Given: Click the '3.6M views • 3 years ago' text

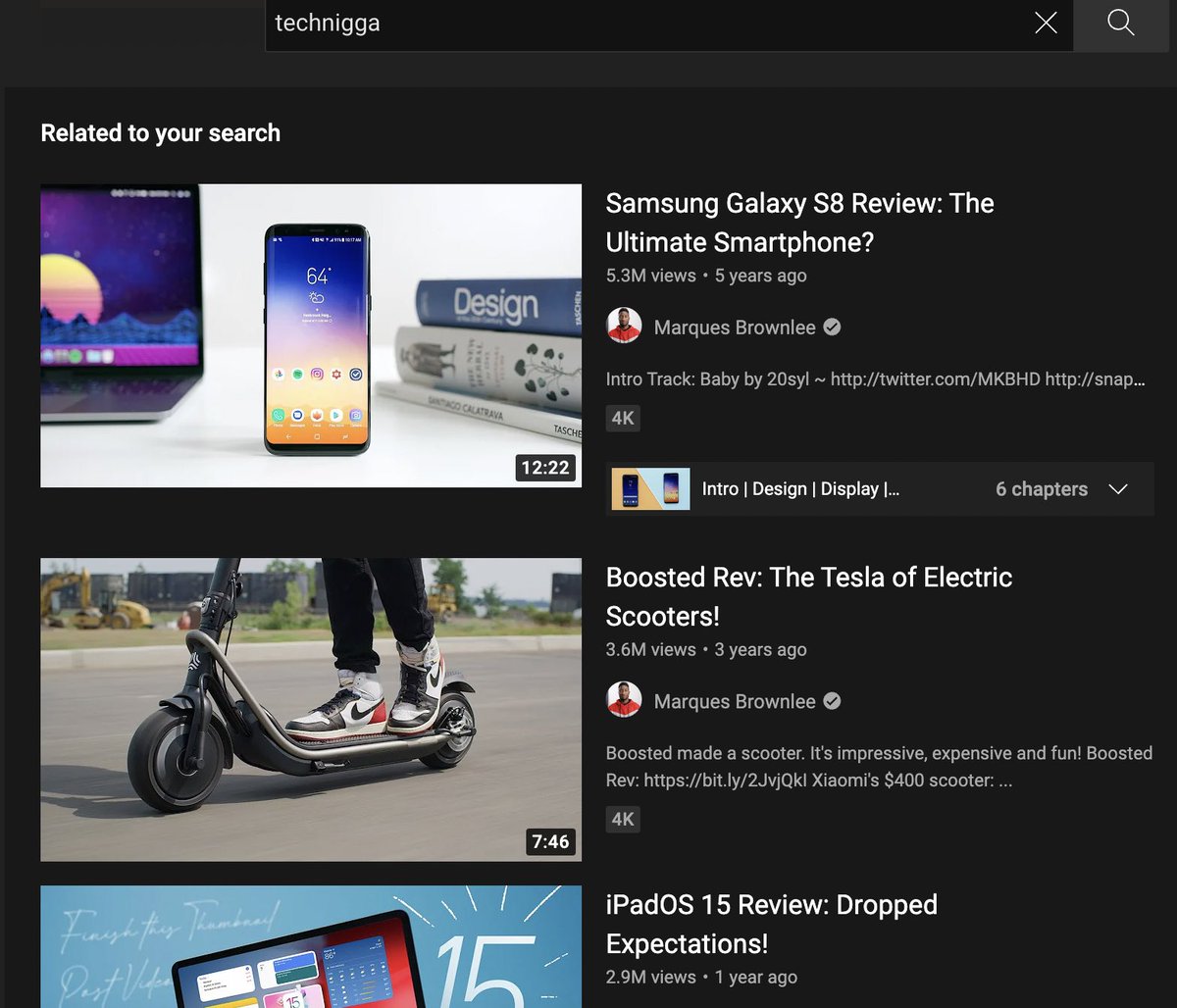Looking at the screenshot, I should tap(706, 649).
